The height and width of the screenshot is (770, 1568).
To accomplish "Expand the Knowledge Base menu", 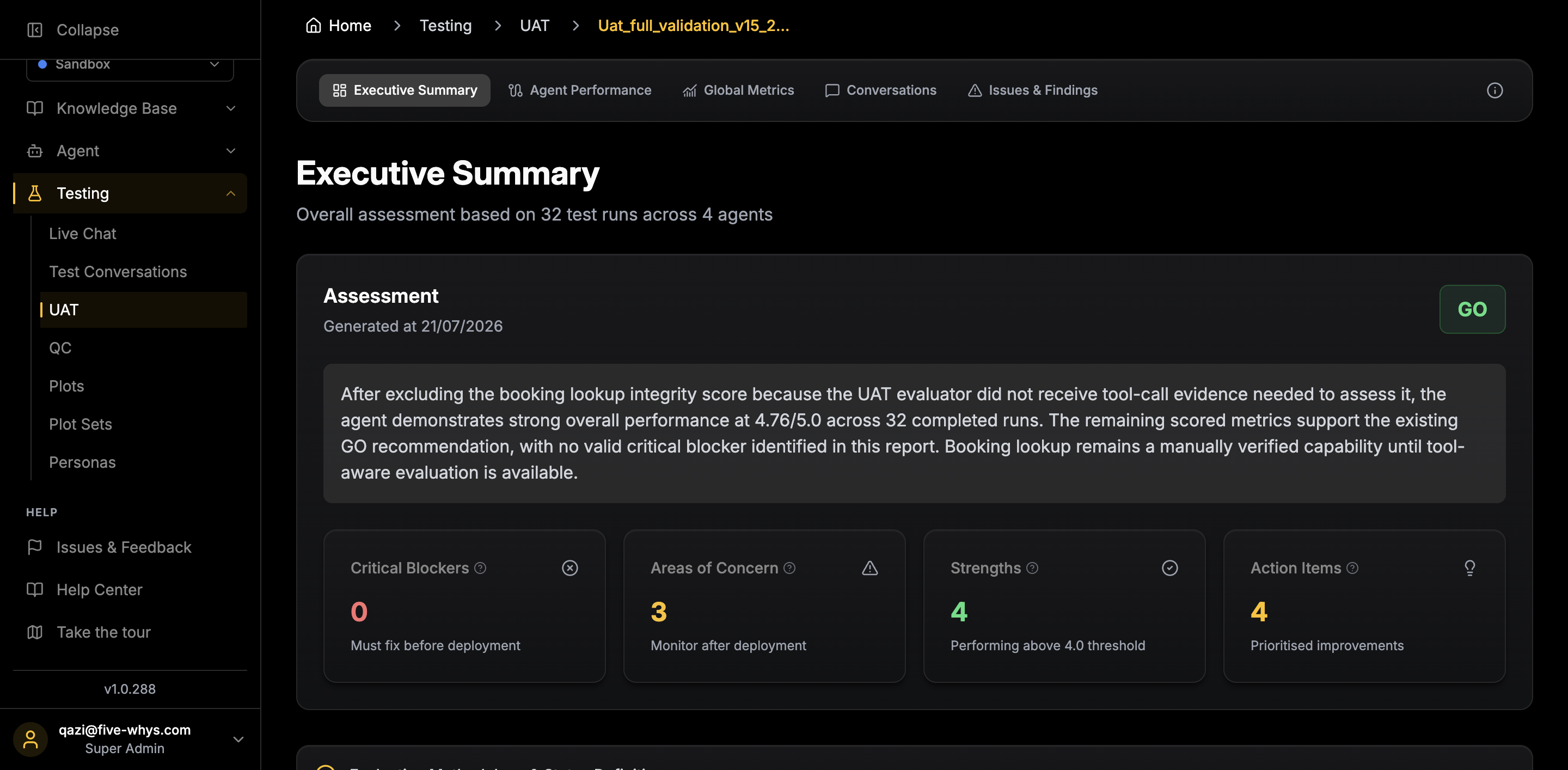I will coord(130,108).
